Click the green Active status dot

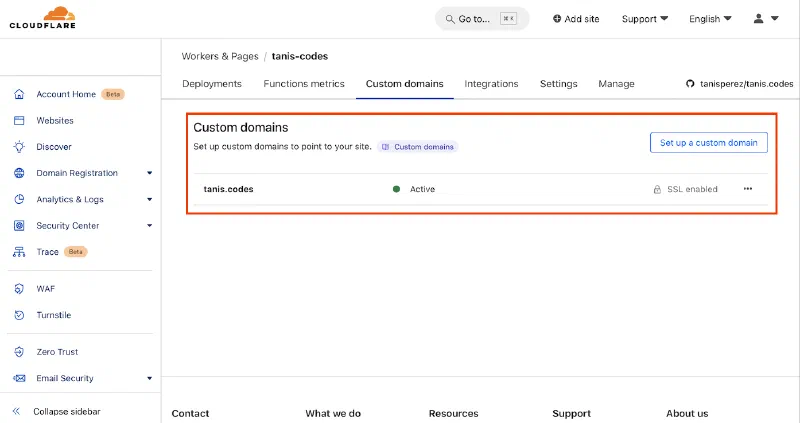tap(396, 189)
